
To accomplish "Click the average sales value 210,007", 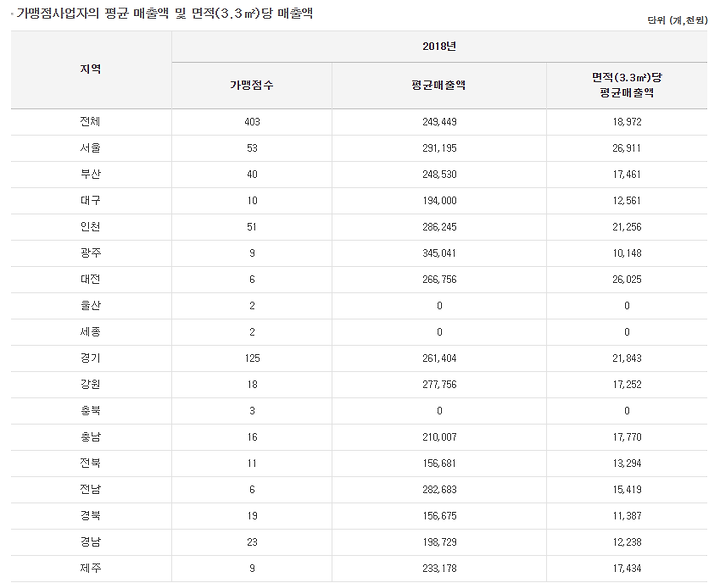I will pos(439,437).
